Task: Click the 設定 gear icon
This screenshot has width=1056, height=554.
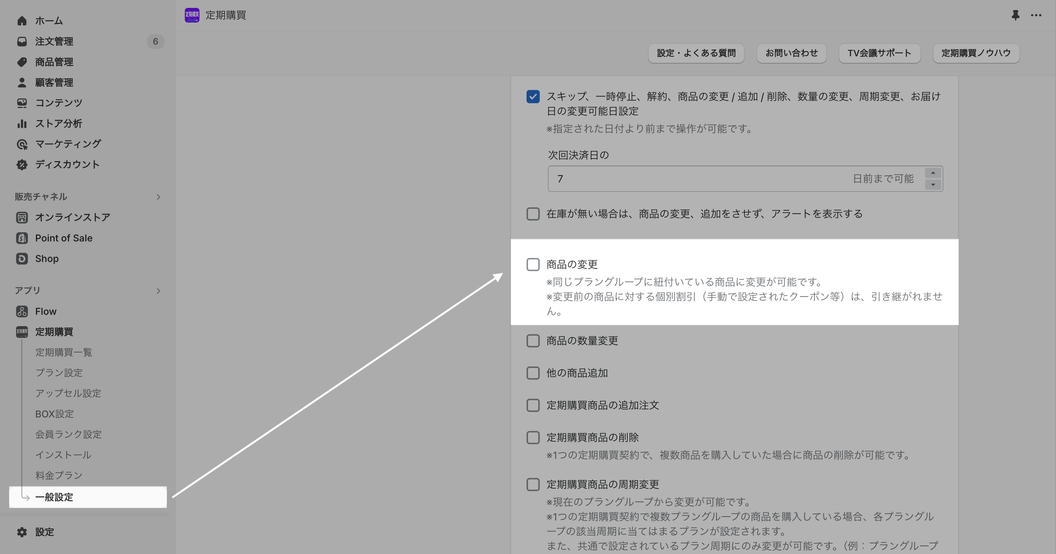Action: (x=22, y=532)
